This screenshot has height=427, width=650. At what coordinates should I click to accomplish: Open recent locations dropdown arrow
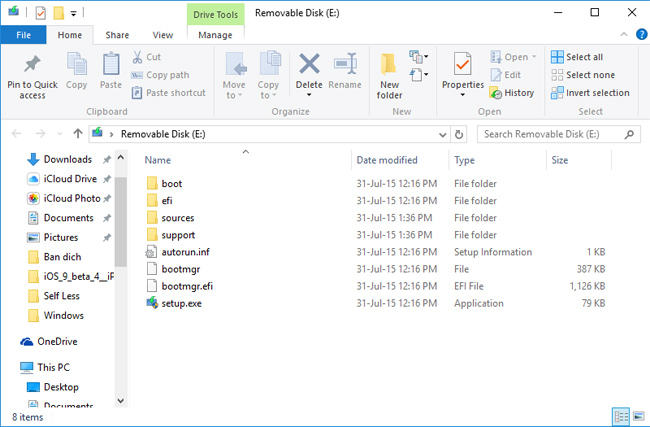point(59,134)
